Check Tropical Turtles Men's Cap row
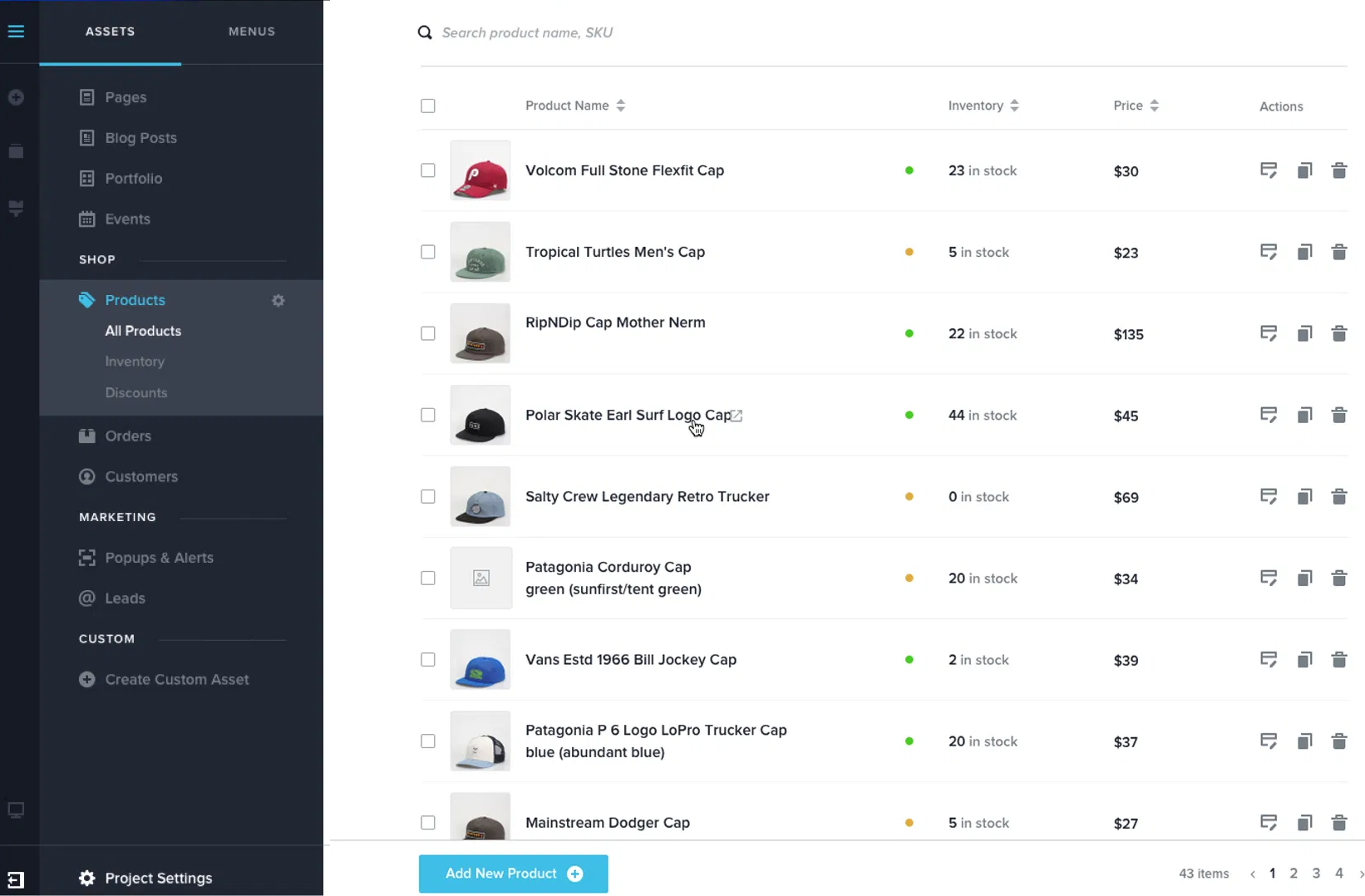Image resolution: width=1365 pixels, height=896 pixels. tap(428, 252)
